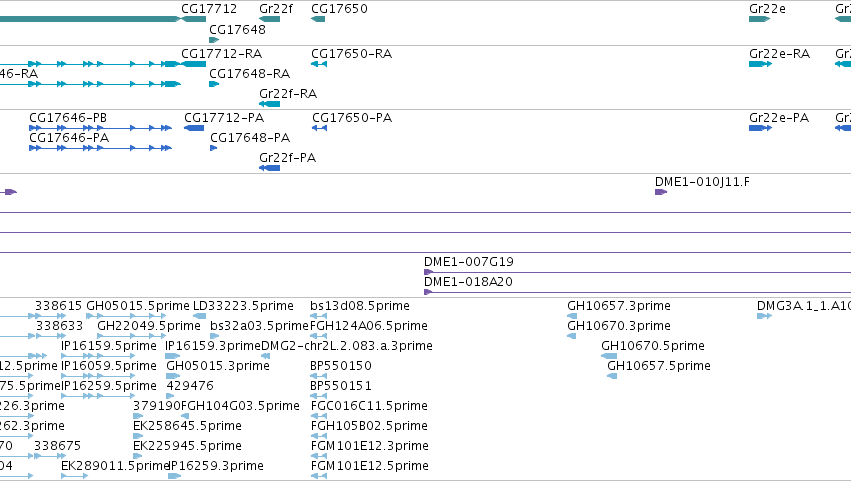Click the Gr22f-RA transcript arrow
This screenshot has width=851, height=481.
(x=269, y=104)
